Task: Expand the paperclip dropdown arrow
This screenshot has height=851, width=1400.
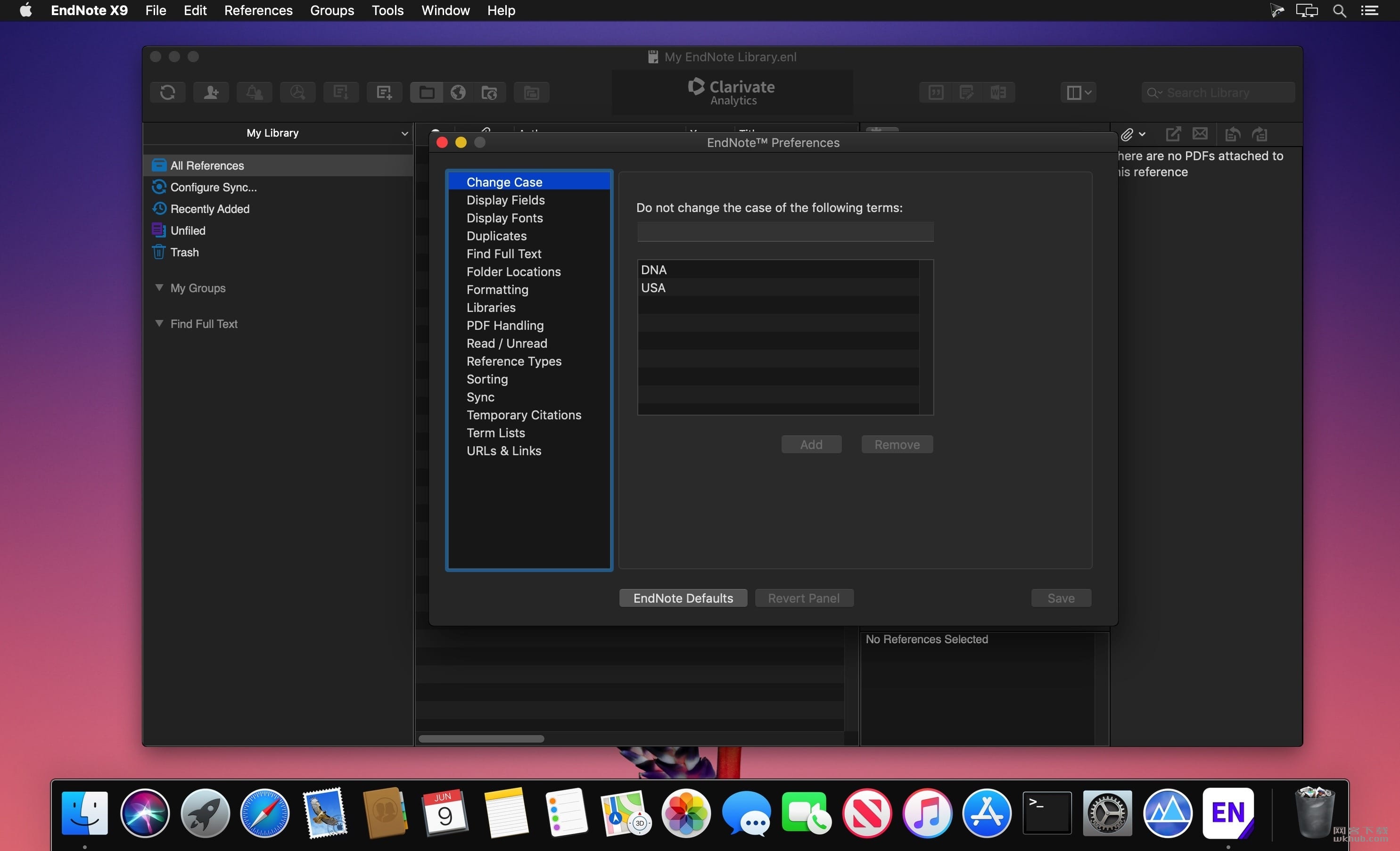Action: (x=1142, y=135)
